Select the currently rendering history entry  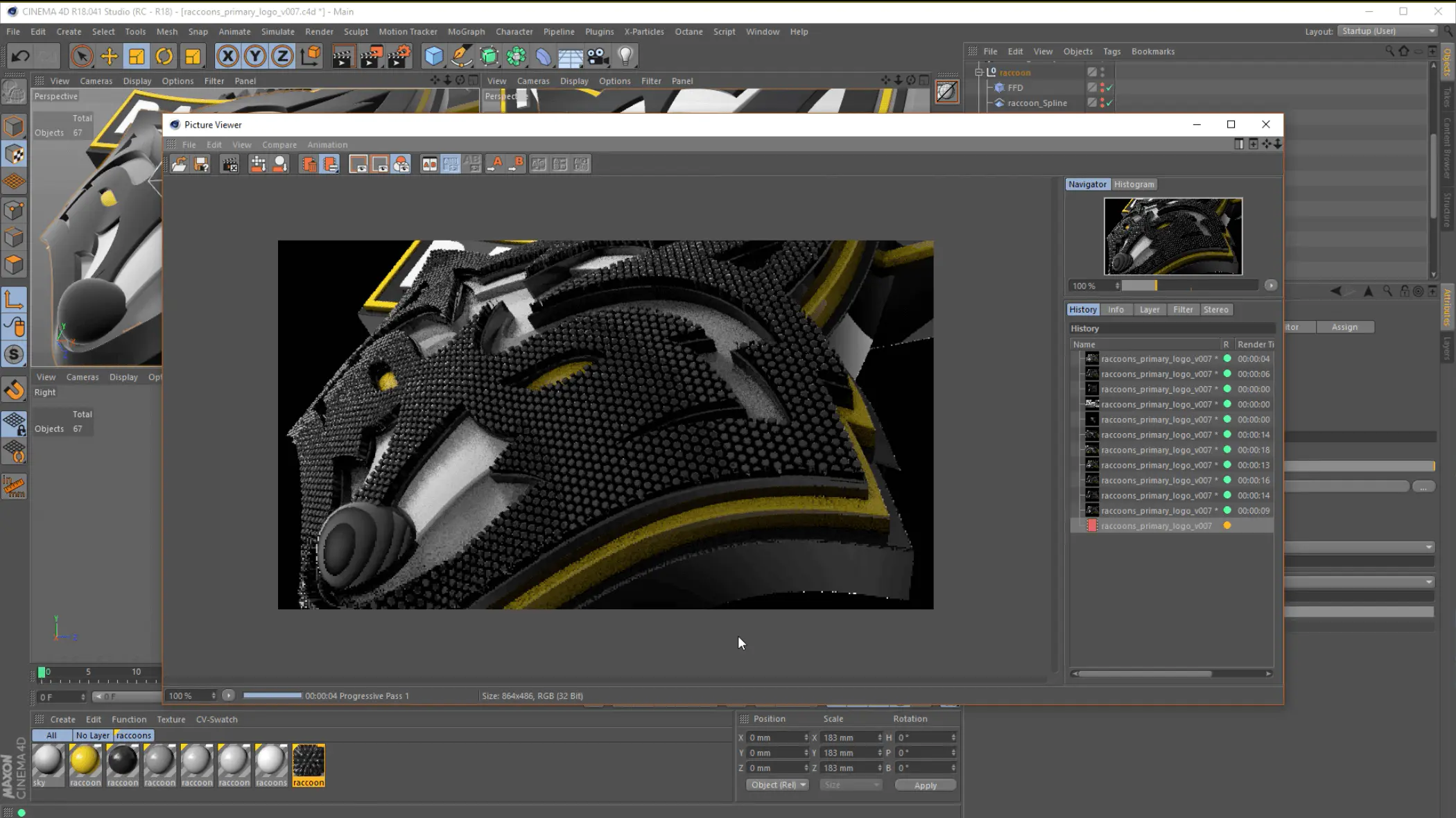pyautogui.click(x=1172, y=526)
